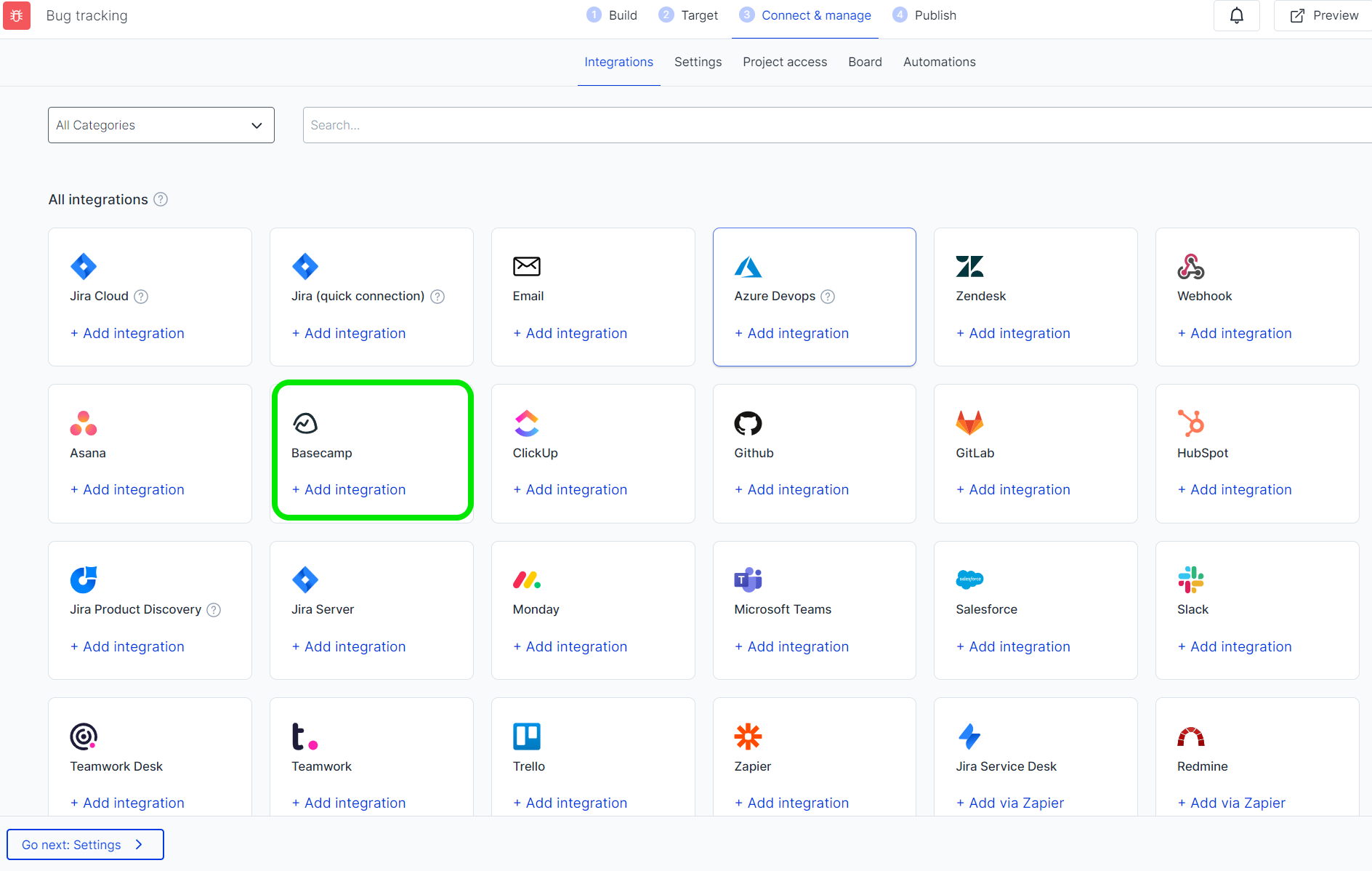
Task: Switch to the Integrations tab
Action: [x=619, y=62]
